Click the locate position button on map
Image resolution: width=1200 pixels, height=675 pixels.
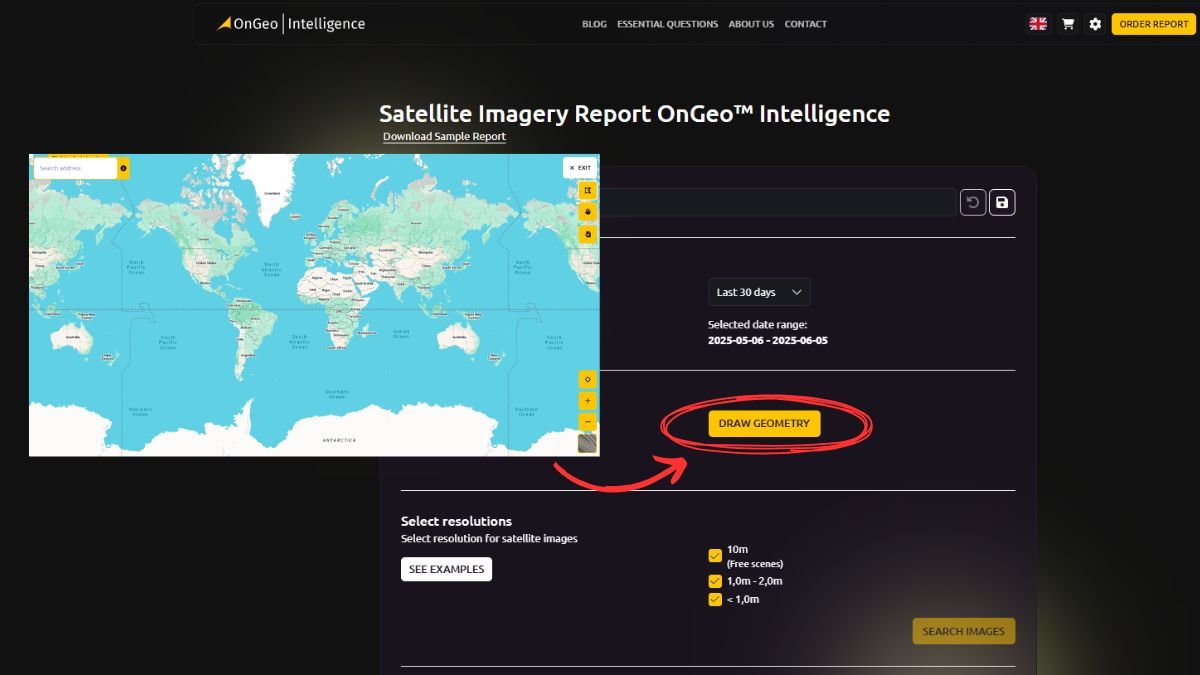click(587, 379)
